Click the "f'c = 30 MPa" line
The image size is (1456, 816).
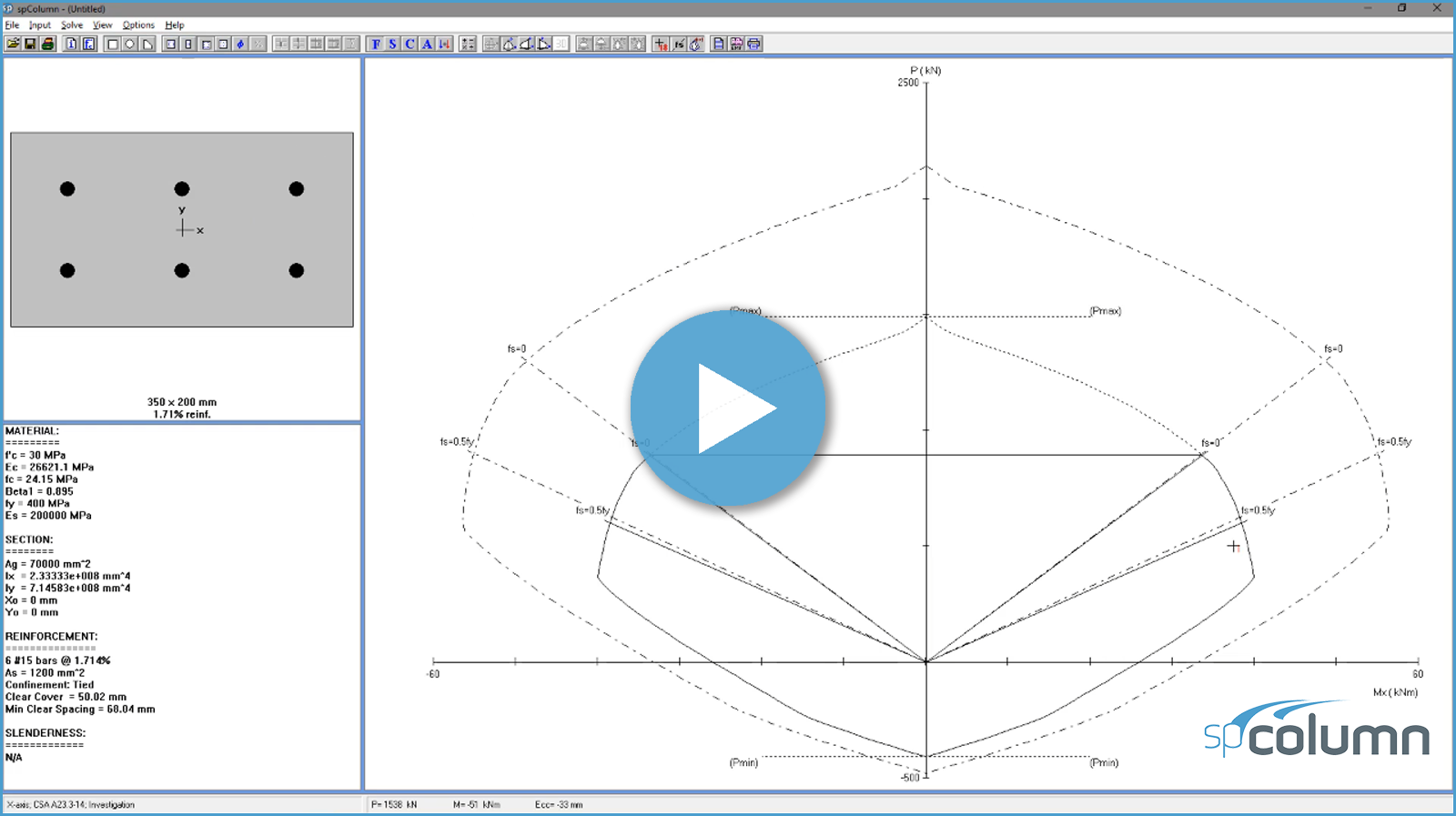tap(35, 455)
